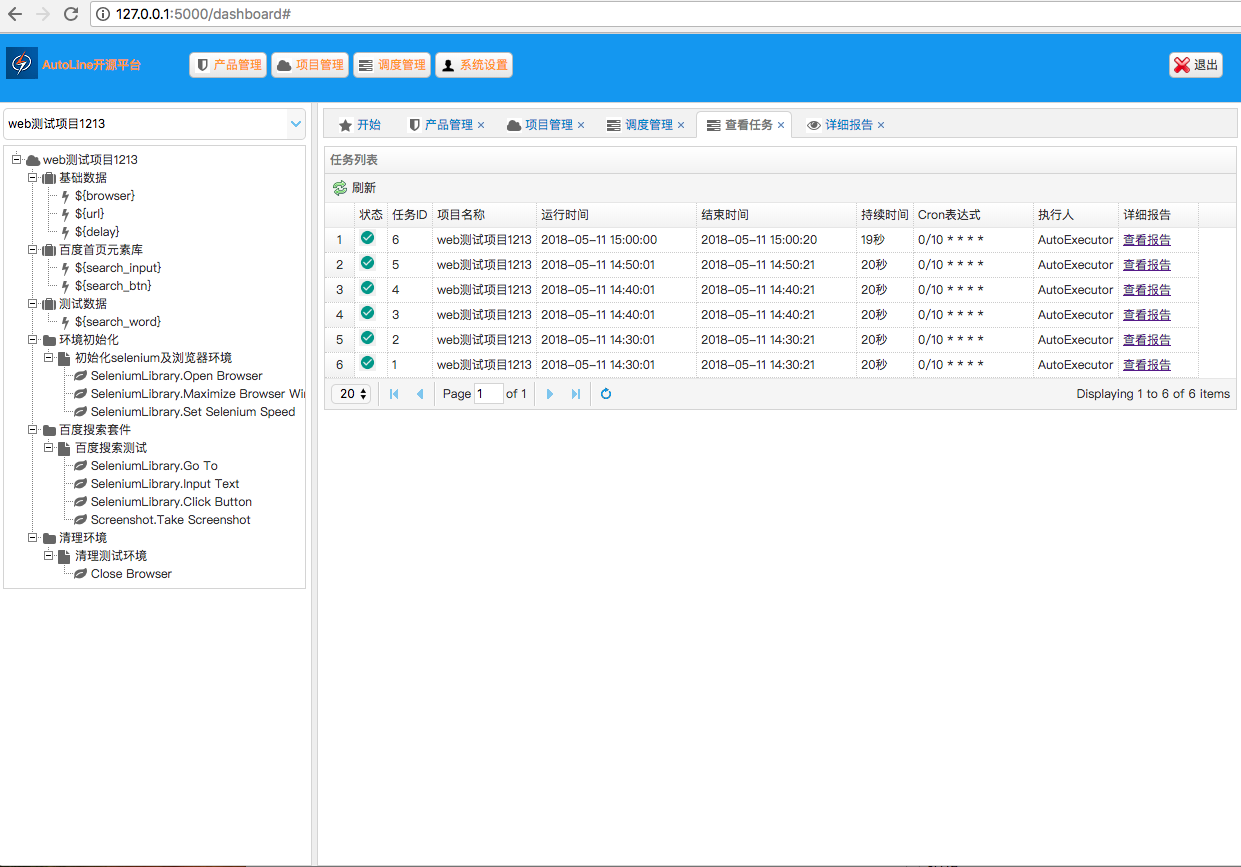The height and width of the screenshot is (867, 1241).
Task: Collapse the 初始化selenium及浏览器环境 node
Action: tap(49, 357)
